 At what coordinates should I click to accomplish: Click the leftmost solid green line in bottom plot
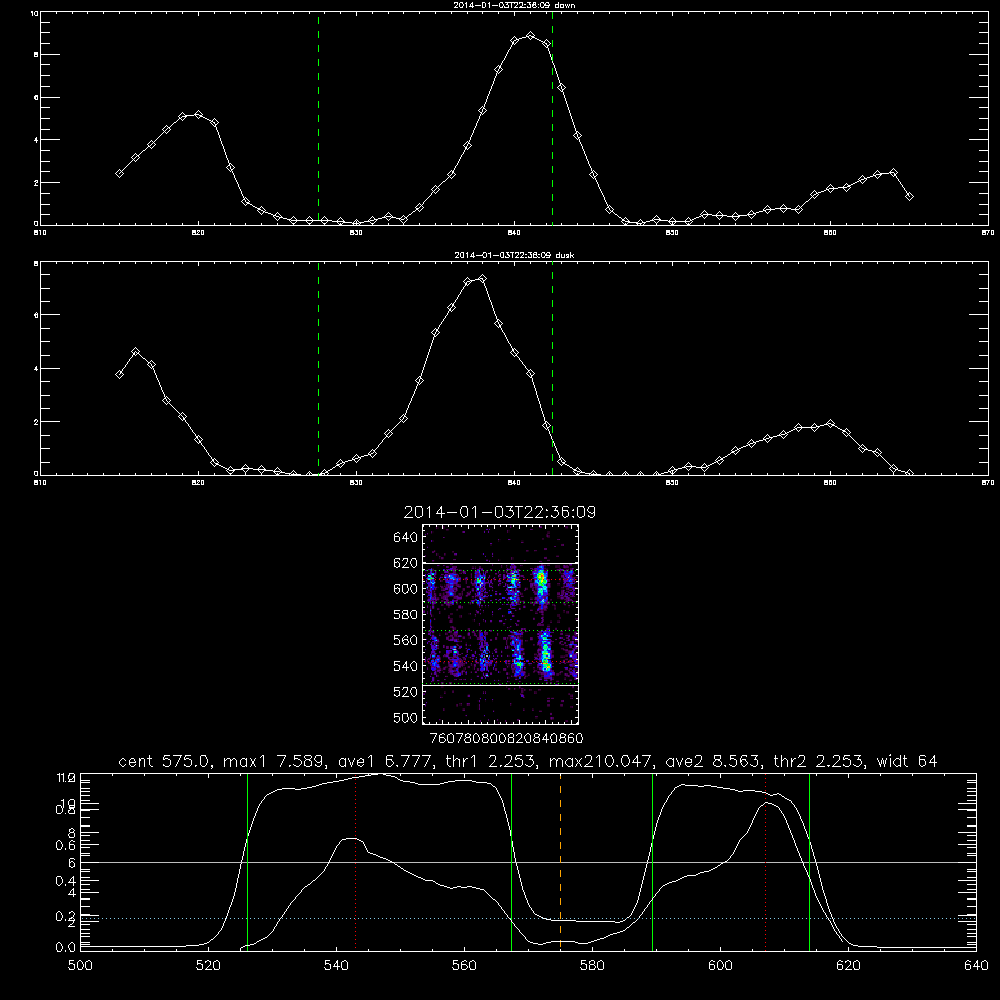point(247,862)
